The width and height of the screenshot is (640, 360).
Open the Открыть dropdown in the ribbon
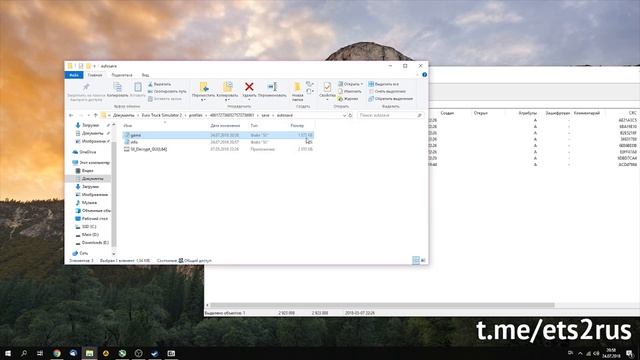click(351, 84)
